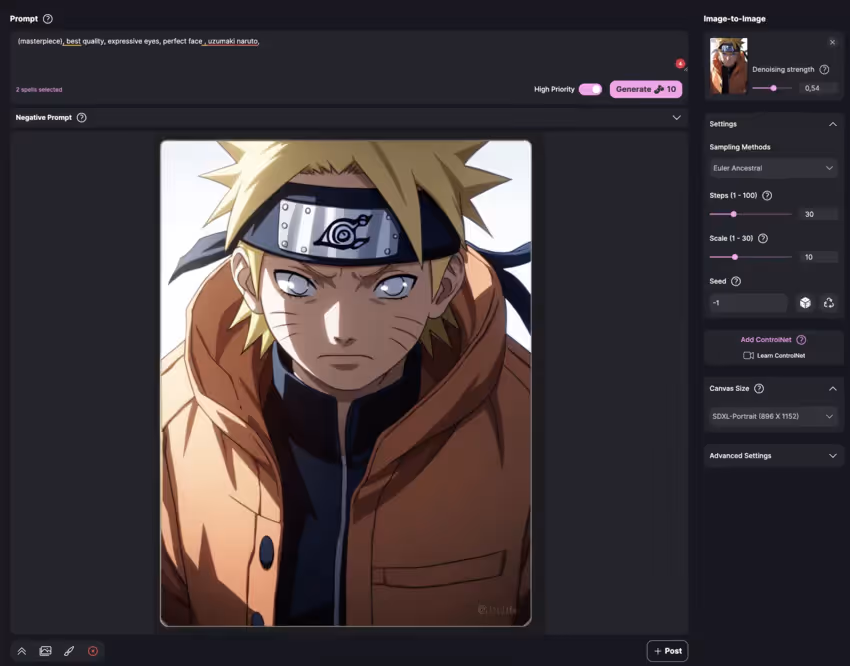Screen dimensions: 850x666
Task: Toggle the High Priority switch
Action: click(x=589, y=89)
